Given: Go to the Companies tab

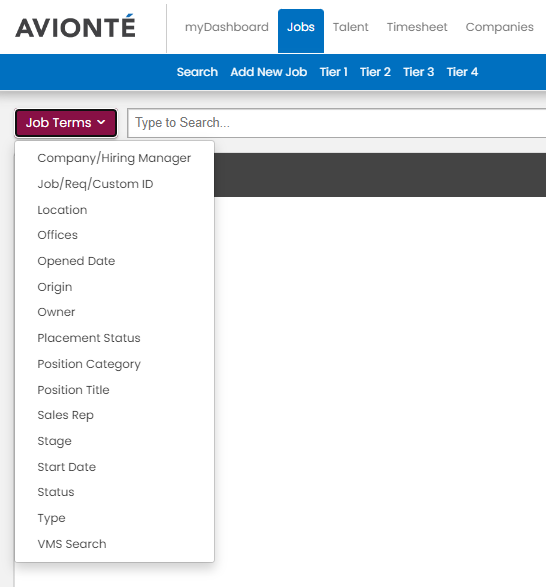Looking at the screenshot, I should [500, 27].
